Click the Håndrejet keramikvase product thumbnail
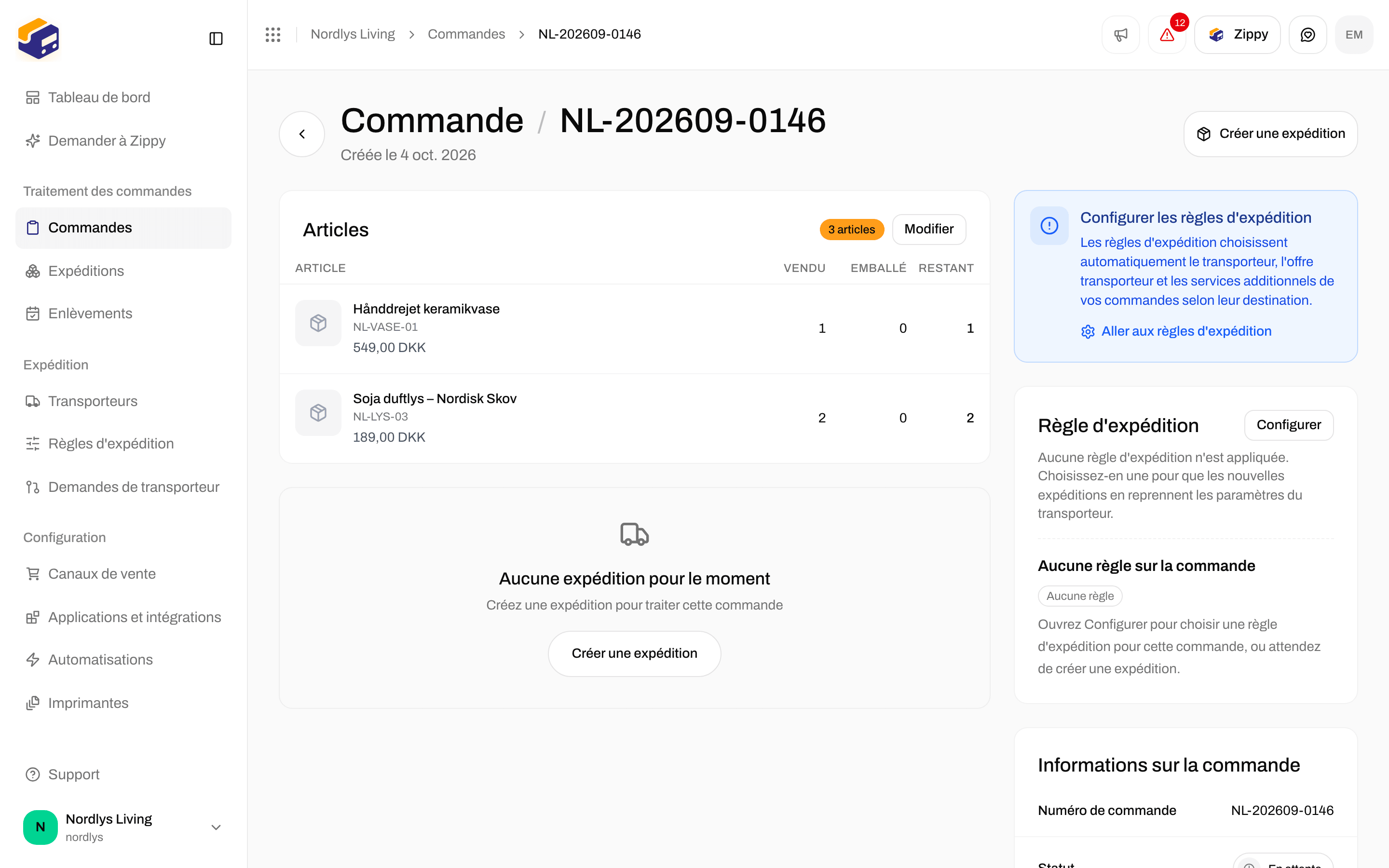Image resolution: width=1389 pixels, height=868 pixels. pyautogui.click(x=318, y=323)
